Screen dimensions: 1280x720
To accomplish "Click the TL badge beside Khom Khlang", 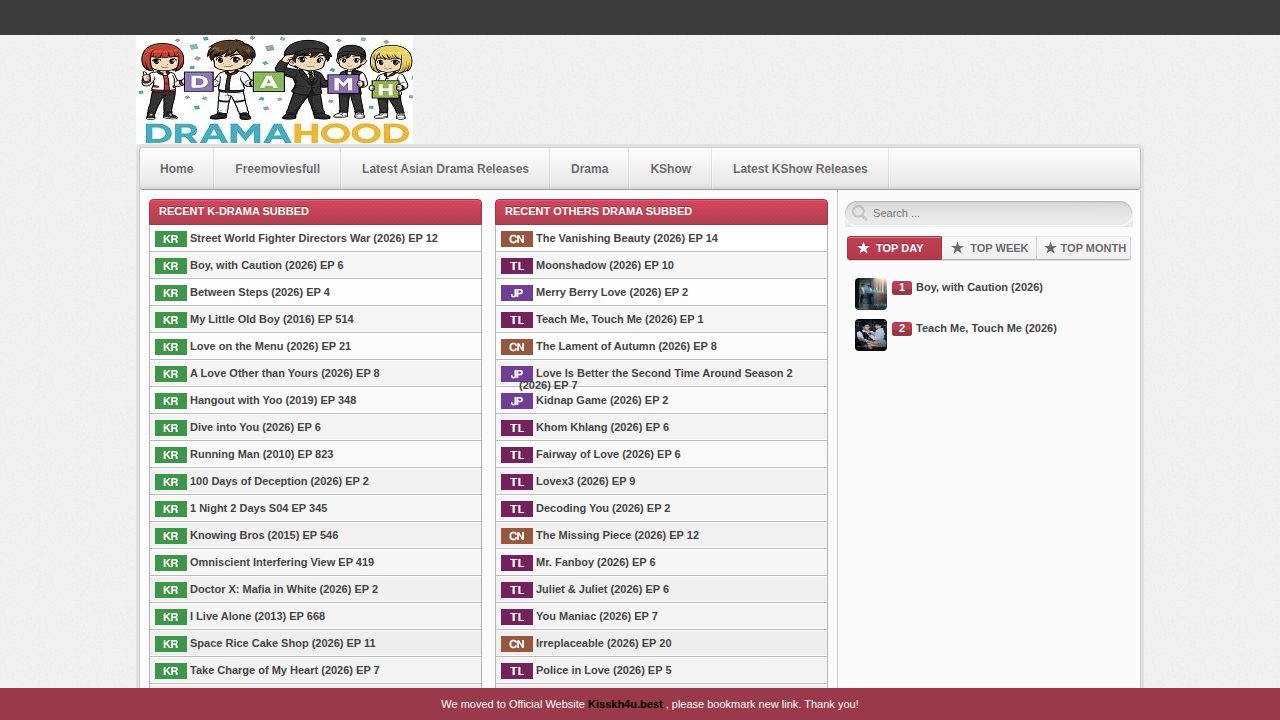I will (x=517, y=428).
